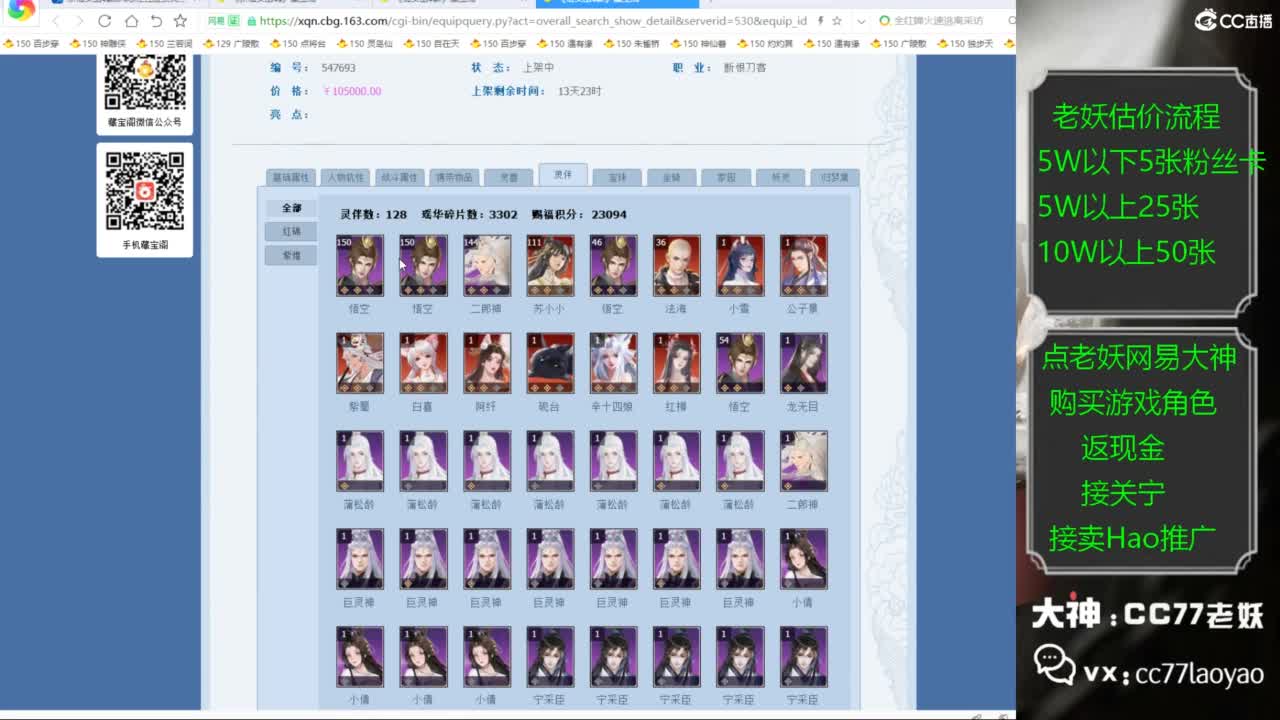
Task: Switch to the 人物抗性 tab
Action: coord(346,177)
